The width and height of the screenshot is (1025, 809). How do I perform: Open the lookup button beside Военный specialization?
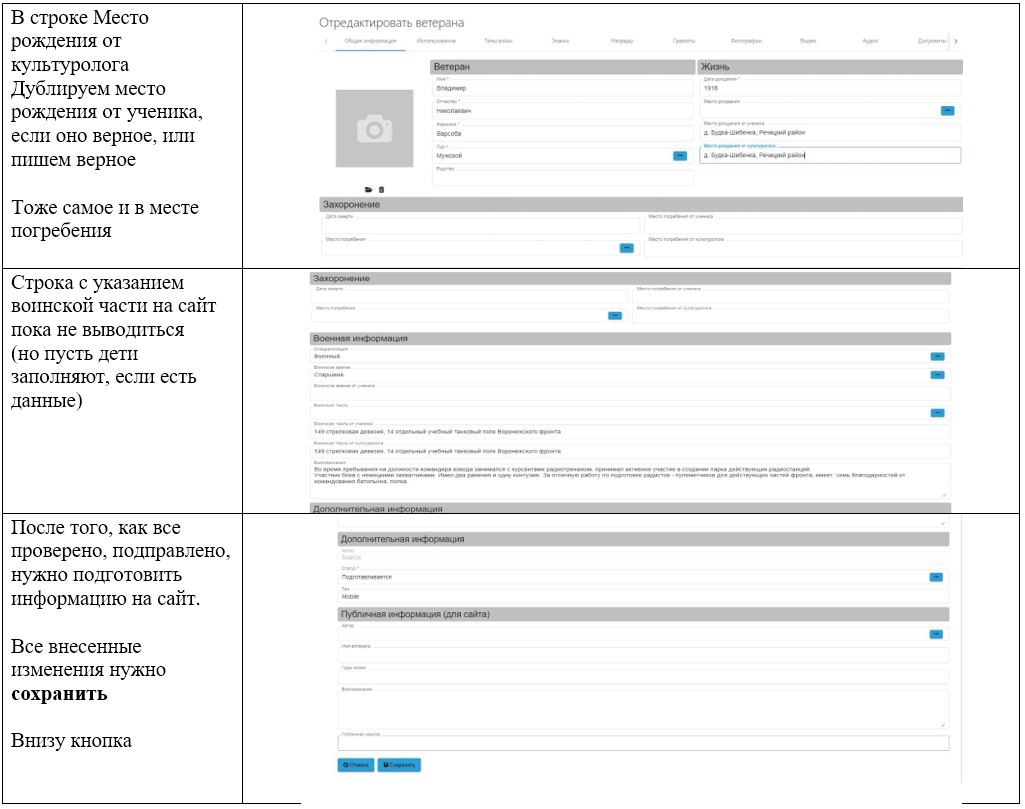pos(937,356)
